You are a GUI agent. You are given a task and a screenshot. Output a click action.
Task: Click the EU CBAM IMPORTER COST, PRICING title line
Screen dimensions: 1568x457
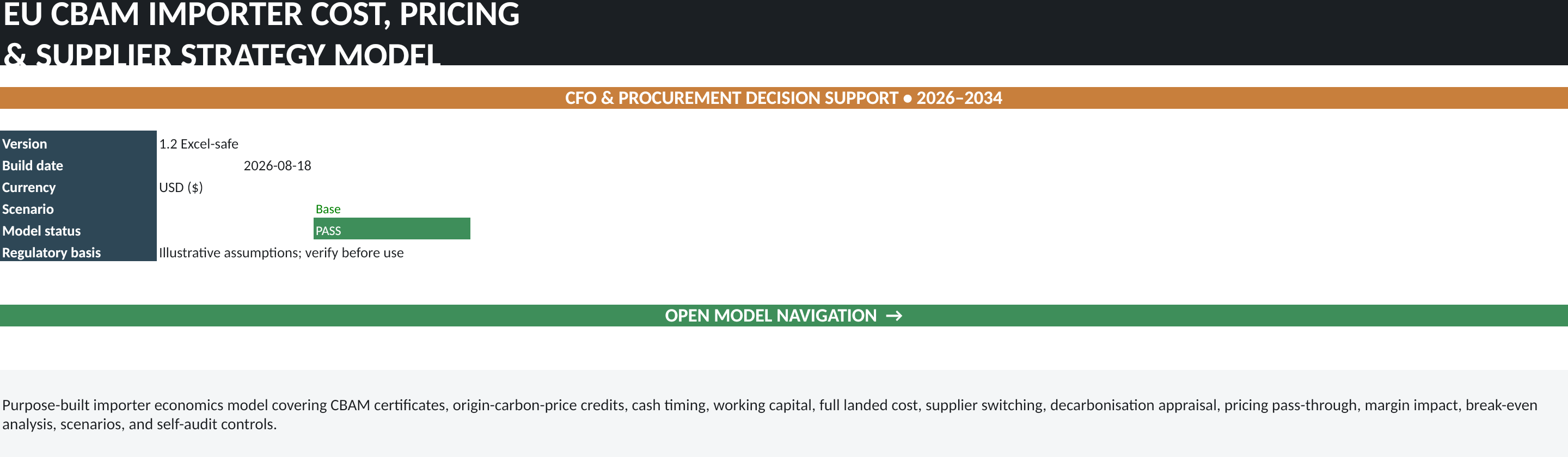262,14
